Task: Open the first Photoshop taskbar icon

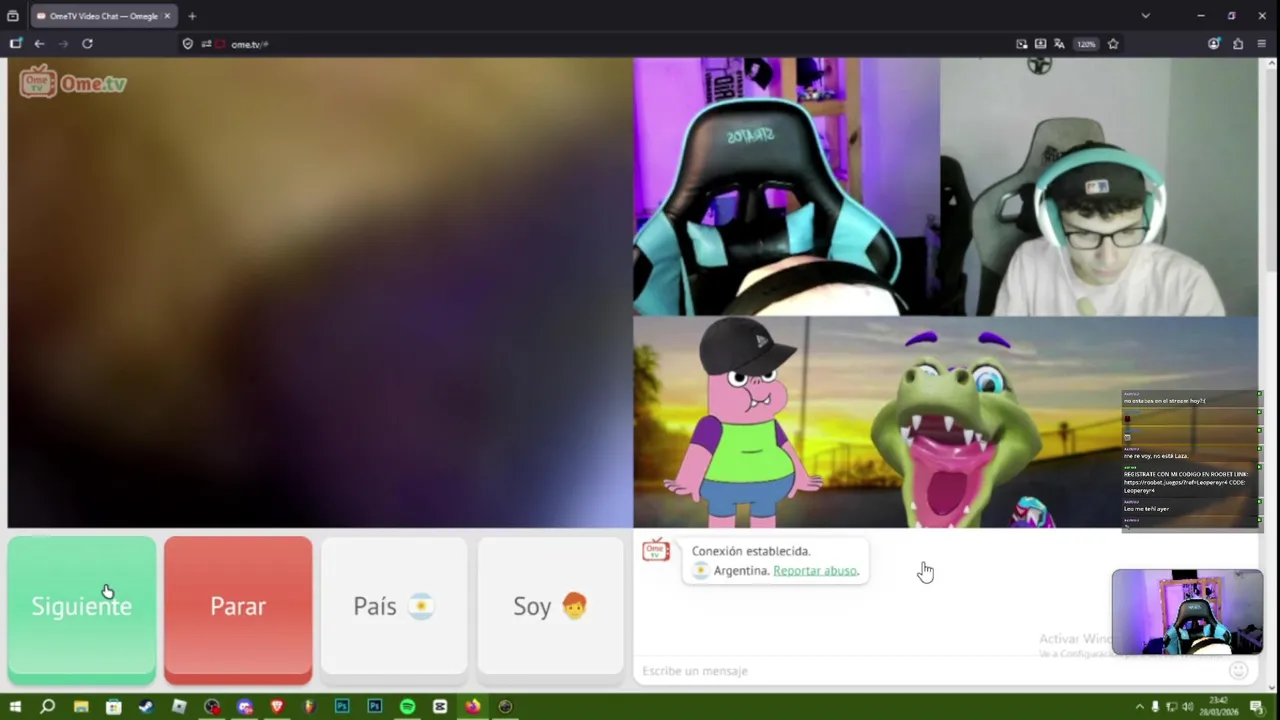Action: (342, 707)
